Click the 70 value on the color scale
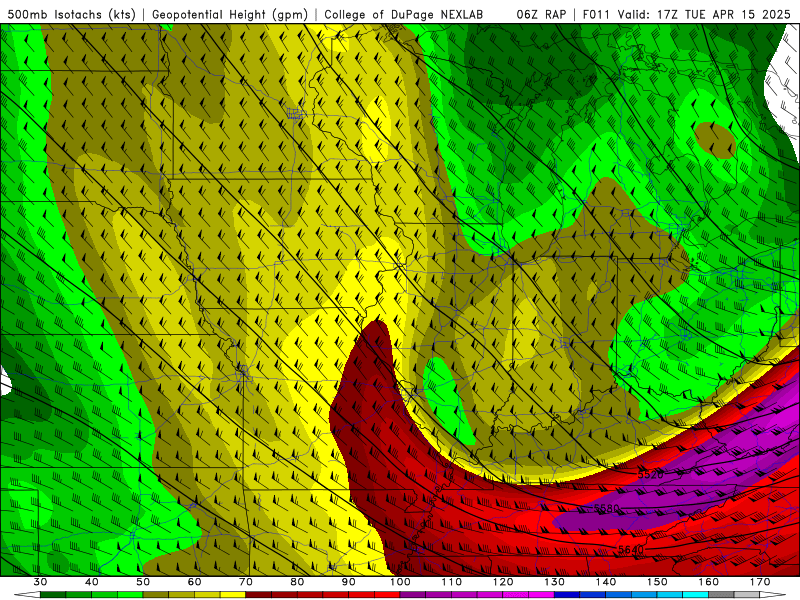The image size is (800, 600). [246, 582]
